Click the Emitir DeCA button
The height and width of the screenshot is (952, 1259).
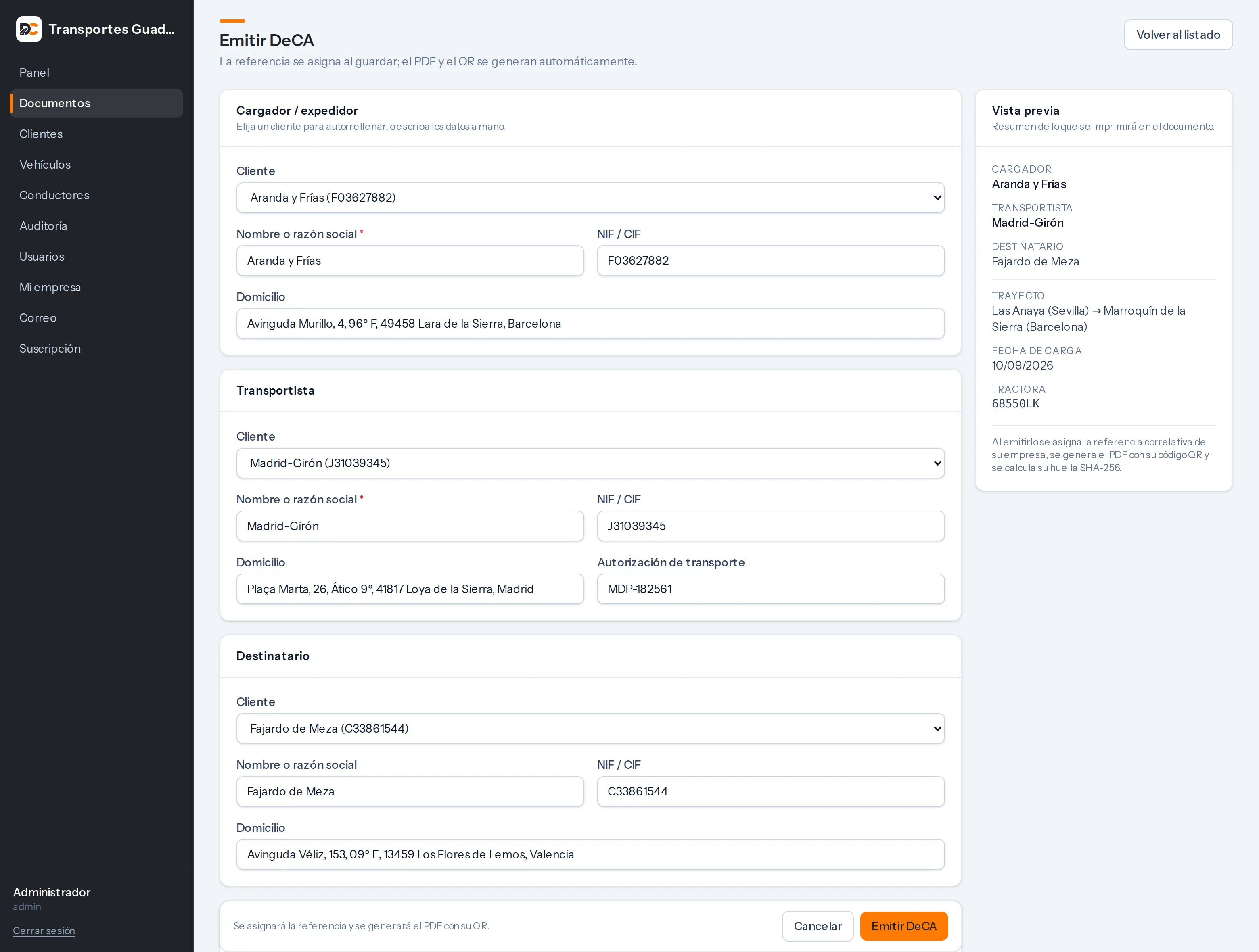pos(904,927)
